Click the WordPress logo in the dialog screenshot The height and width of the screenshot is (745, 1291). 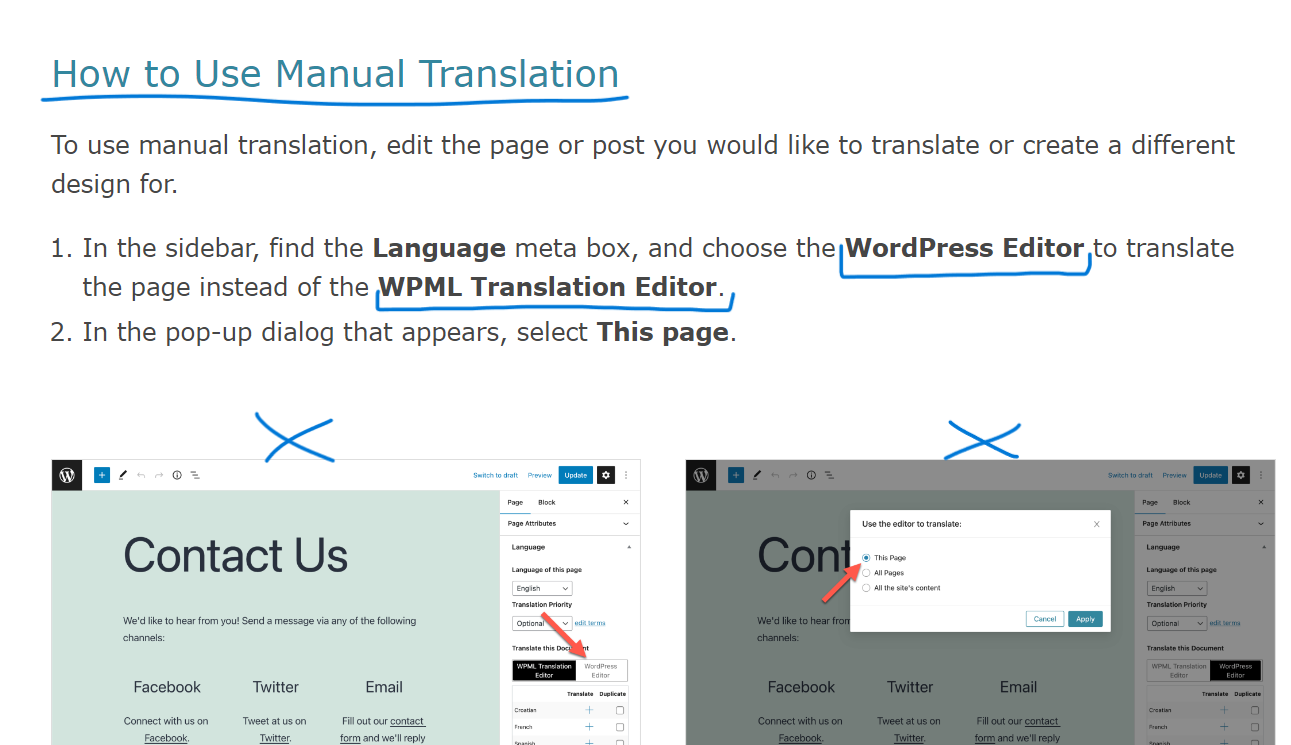(701, 475)
